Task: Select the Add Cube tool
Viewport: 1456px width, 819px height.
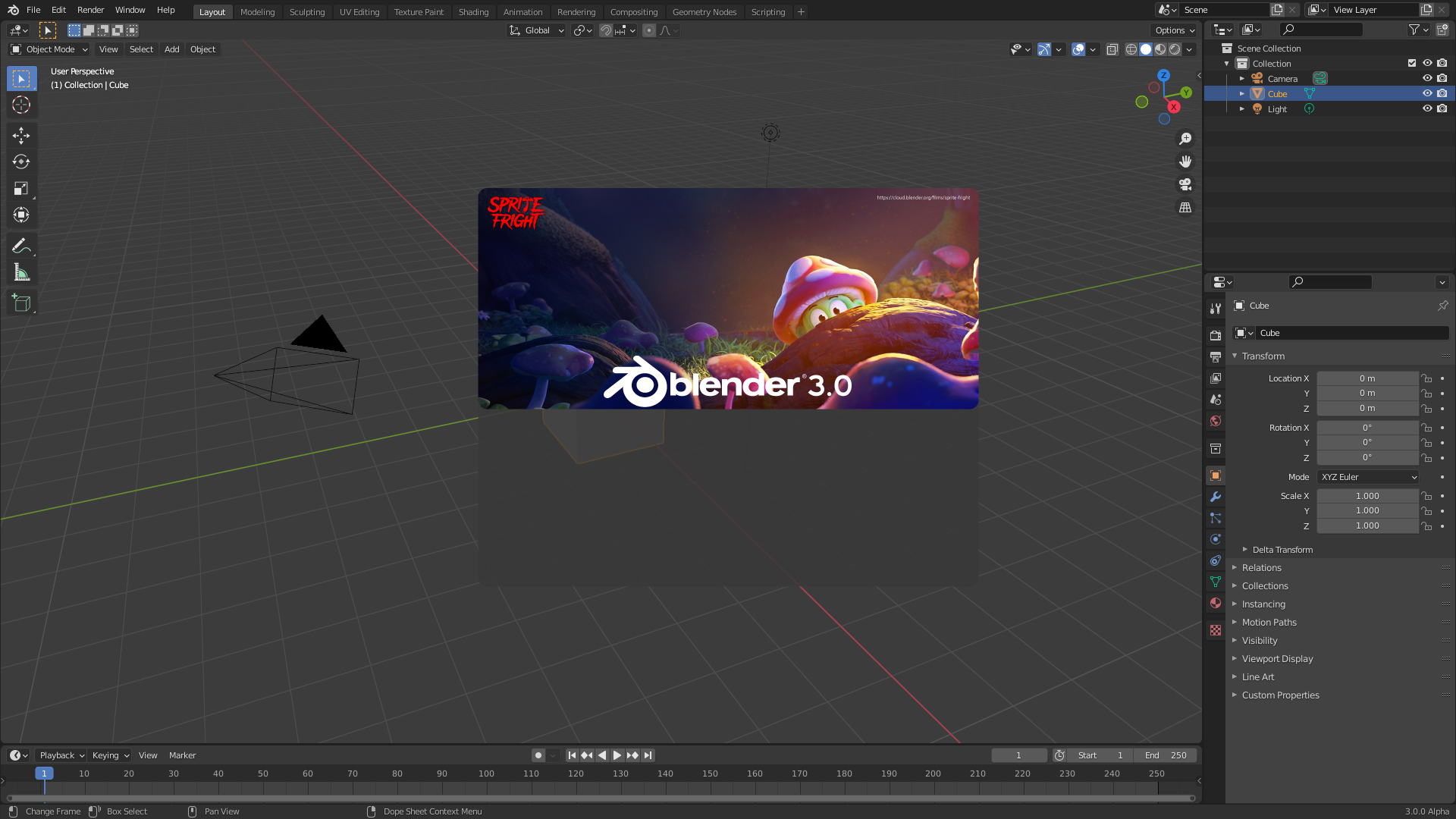Action: click(x=21, y=303)
